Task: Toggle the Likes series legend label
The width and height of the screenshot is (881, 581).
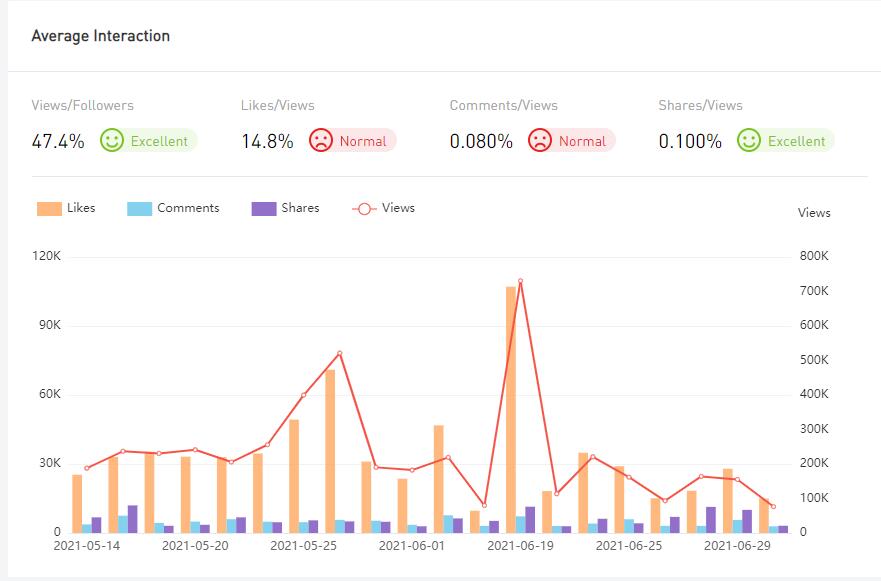Action: pos(81,208)
